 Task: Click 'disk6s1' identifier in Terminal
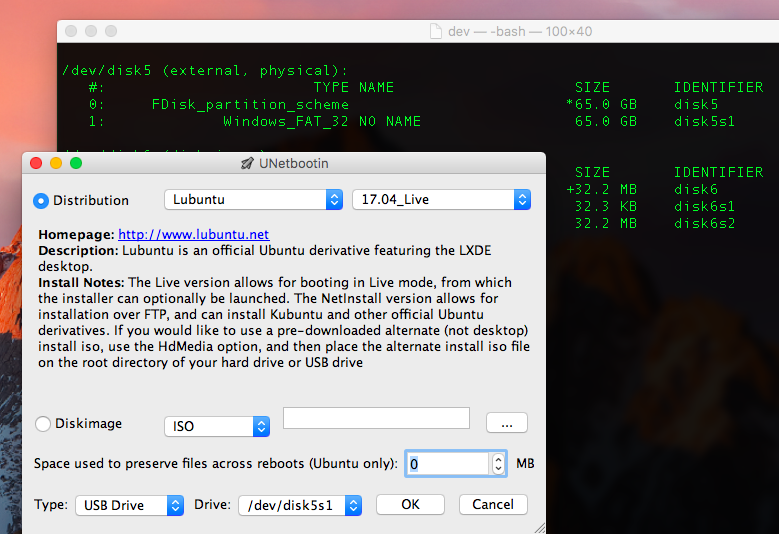point(704,207)
